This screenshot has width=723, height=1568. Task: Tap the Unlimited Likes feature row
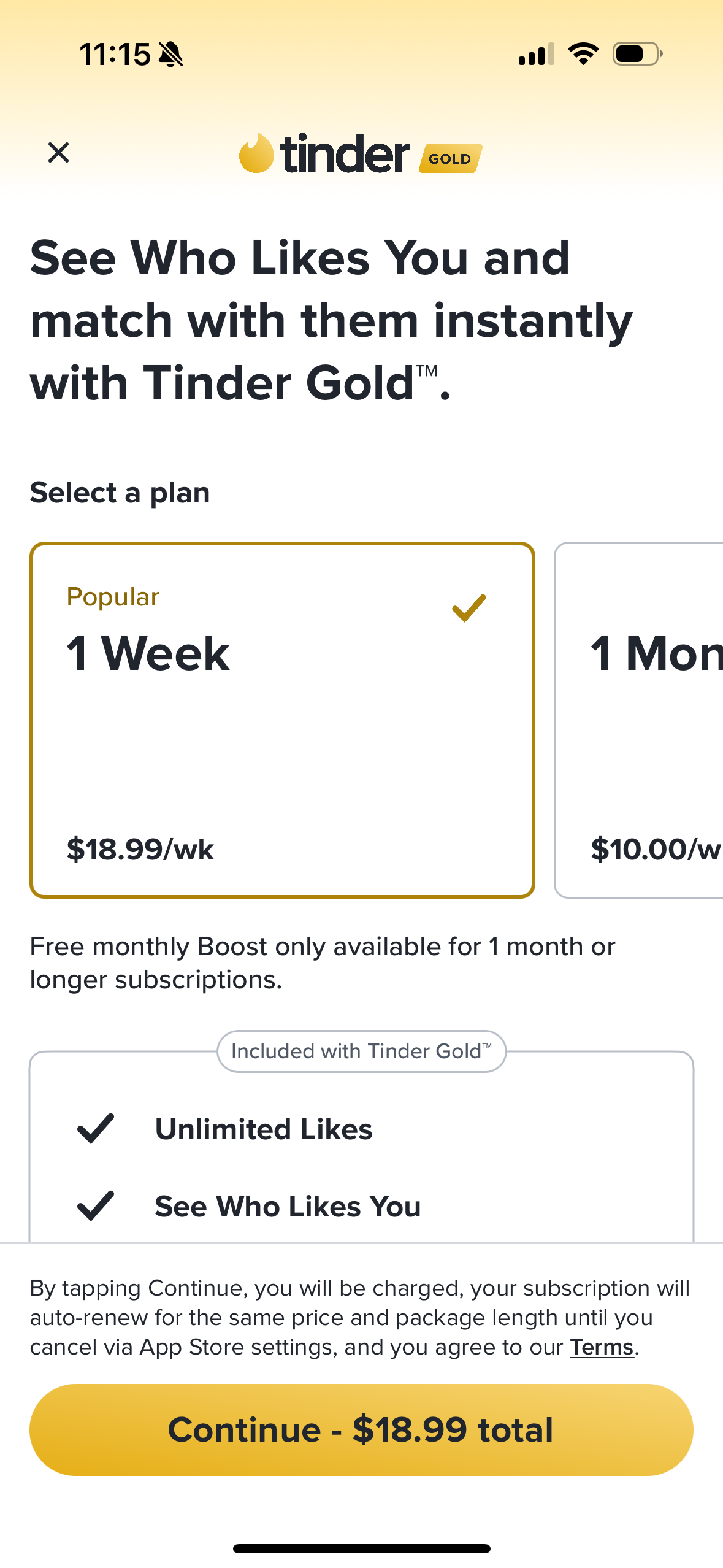[x=264, y=1129]
